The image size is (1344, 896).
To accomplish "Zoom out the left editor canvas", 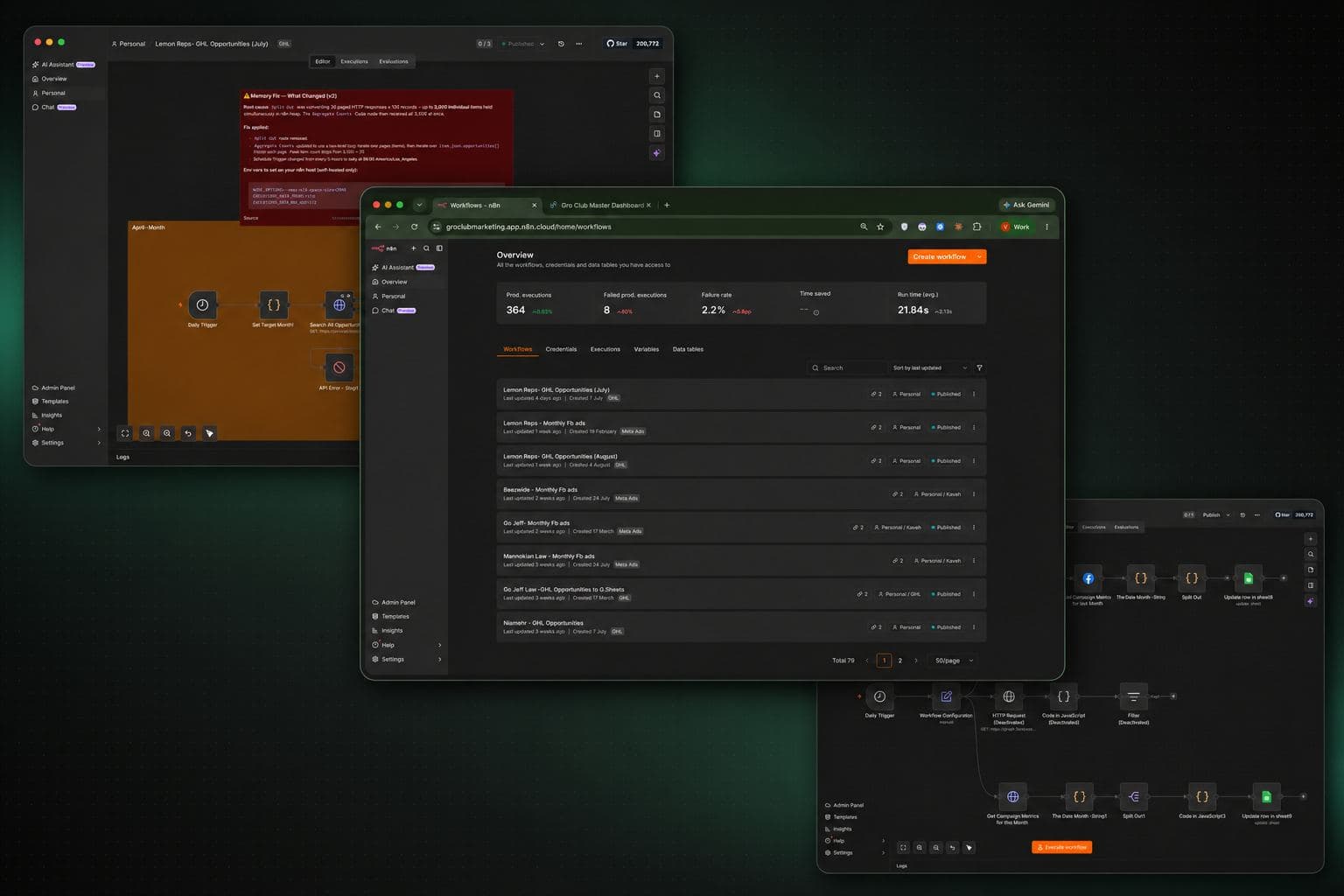I will (167, 433).
